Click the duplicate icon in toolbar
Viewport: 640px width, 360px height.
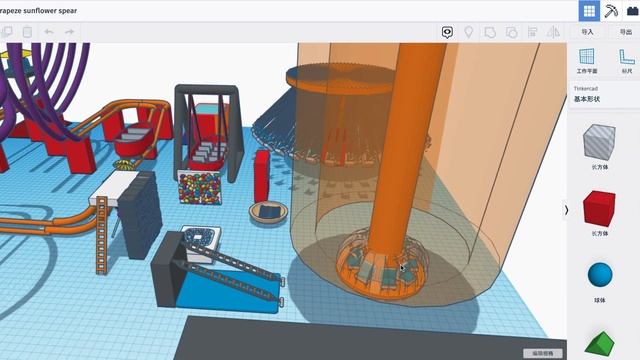7,32
